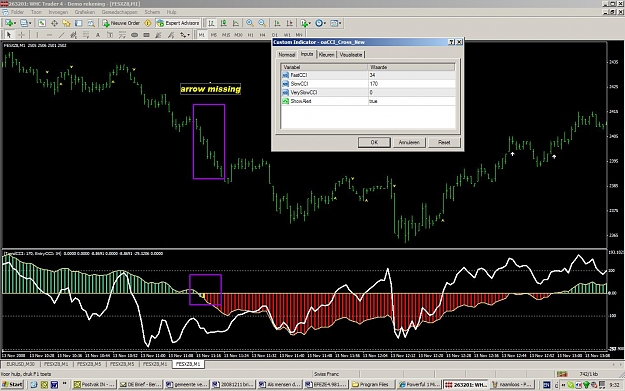Click Annuleren in the dialog

tap(409, 142)
